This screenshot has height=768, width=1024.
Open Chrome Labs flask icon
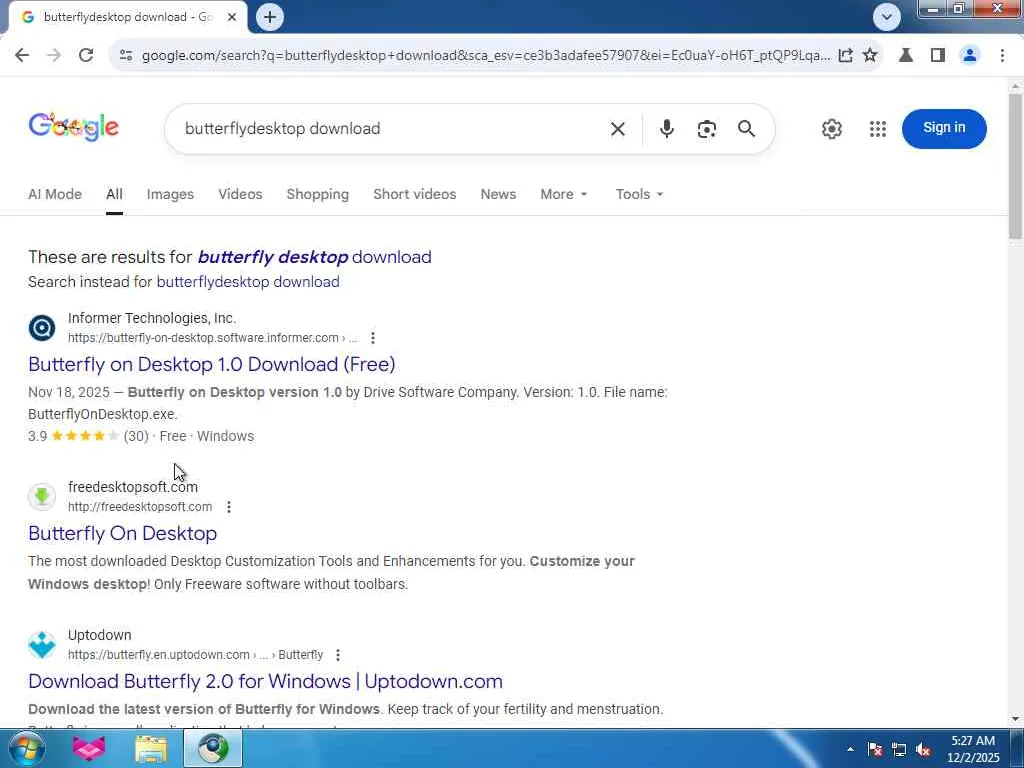coord(906,56)
